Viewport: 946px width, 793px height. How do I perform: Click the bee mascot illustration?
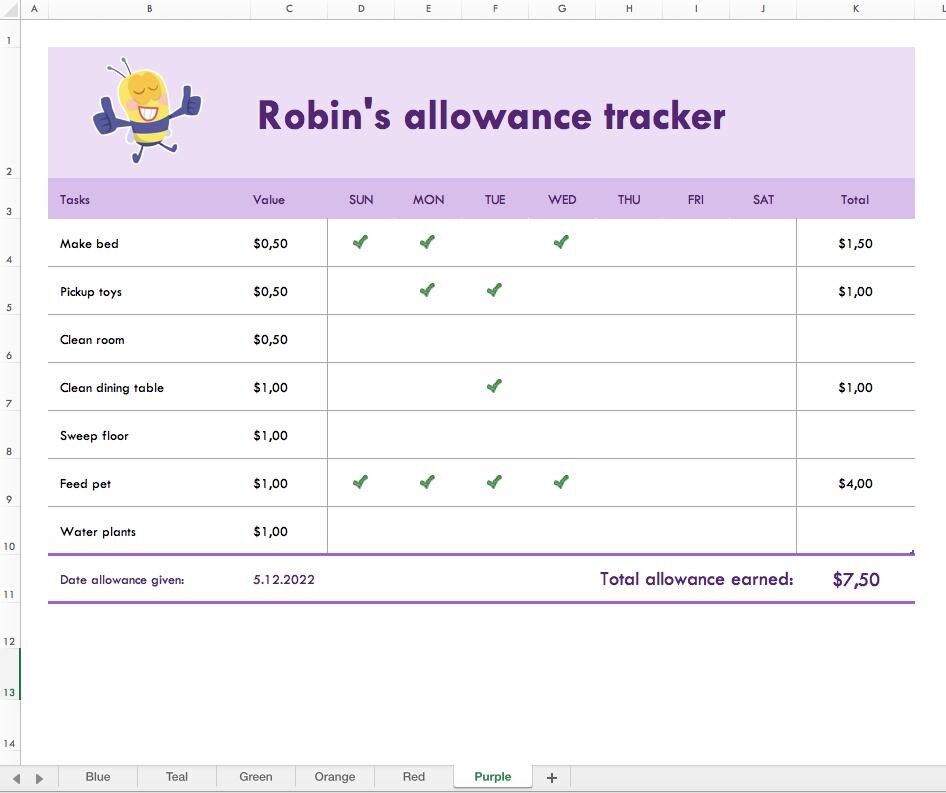[x=147, y=109]
